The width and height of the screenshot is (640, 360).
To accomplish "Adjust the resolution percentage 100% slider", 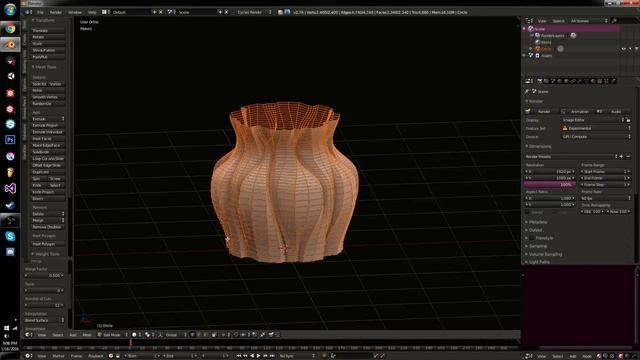I will pos(550,184).
